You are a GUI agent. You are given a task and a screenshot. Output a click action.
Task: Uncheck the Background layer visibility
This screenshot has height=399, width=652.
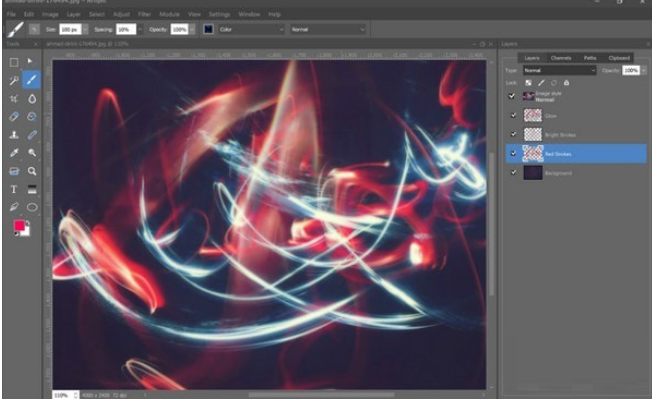tap(513, 172)
